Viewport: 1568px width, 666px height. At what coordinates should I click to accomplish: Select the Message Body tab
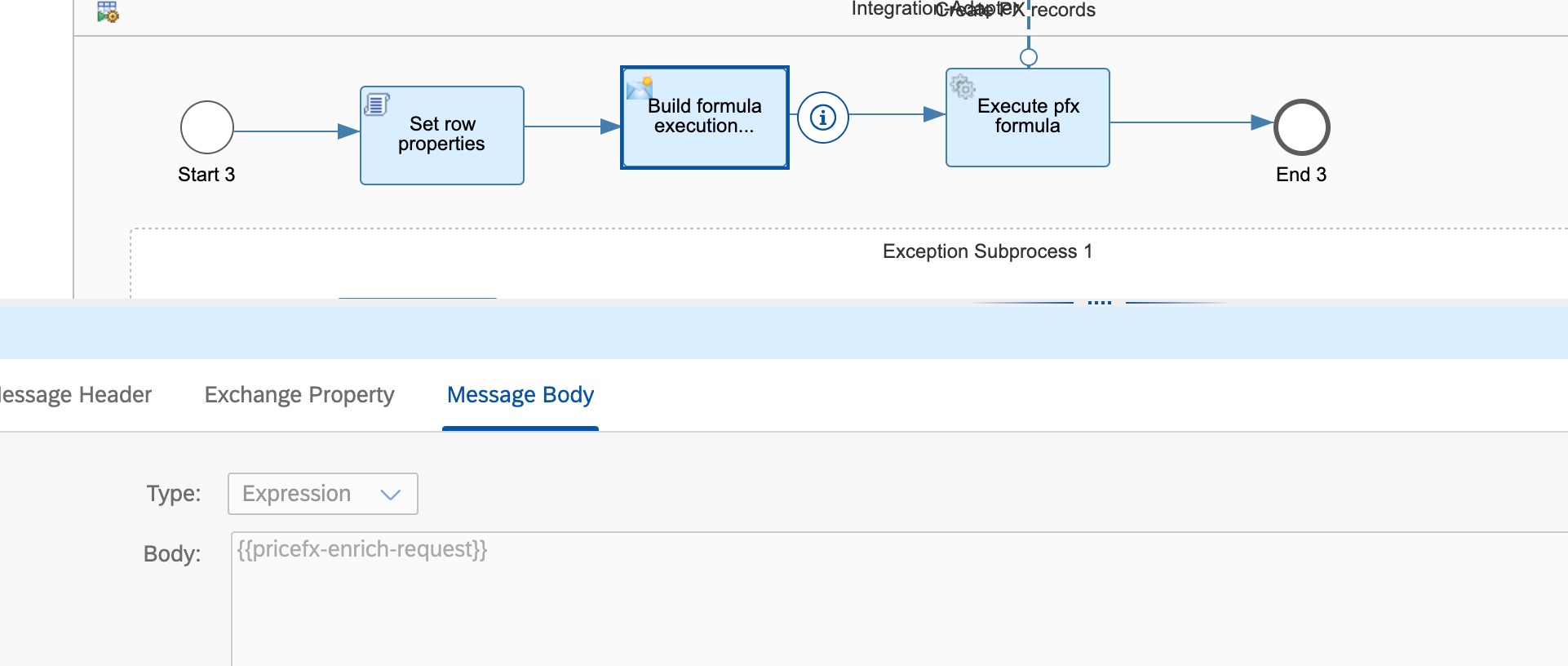(x=520, y=395)
